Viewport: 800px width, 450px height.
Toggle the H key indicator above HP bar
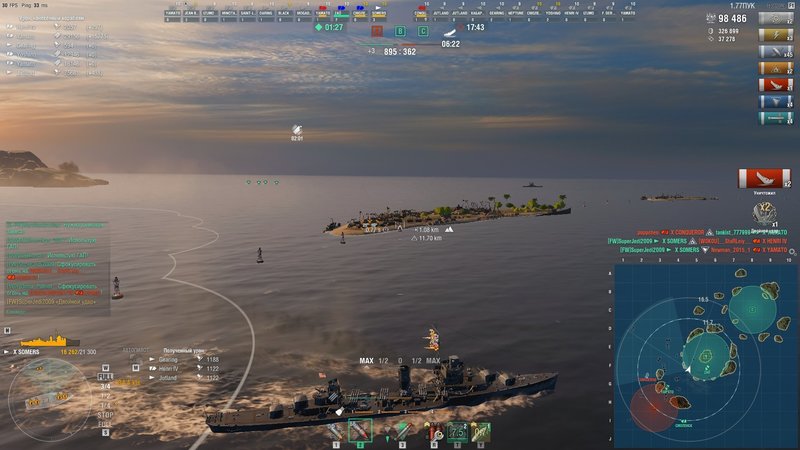tap(7, 331)
